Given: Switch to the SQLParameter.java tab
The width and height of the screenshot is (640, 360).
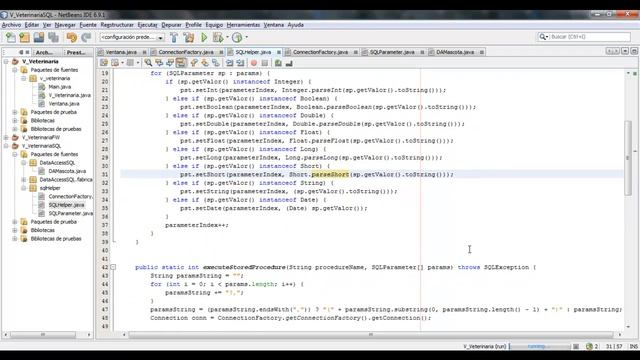Looking at the screenshot, I should [392, 52].
